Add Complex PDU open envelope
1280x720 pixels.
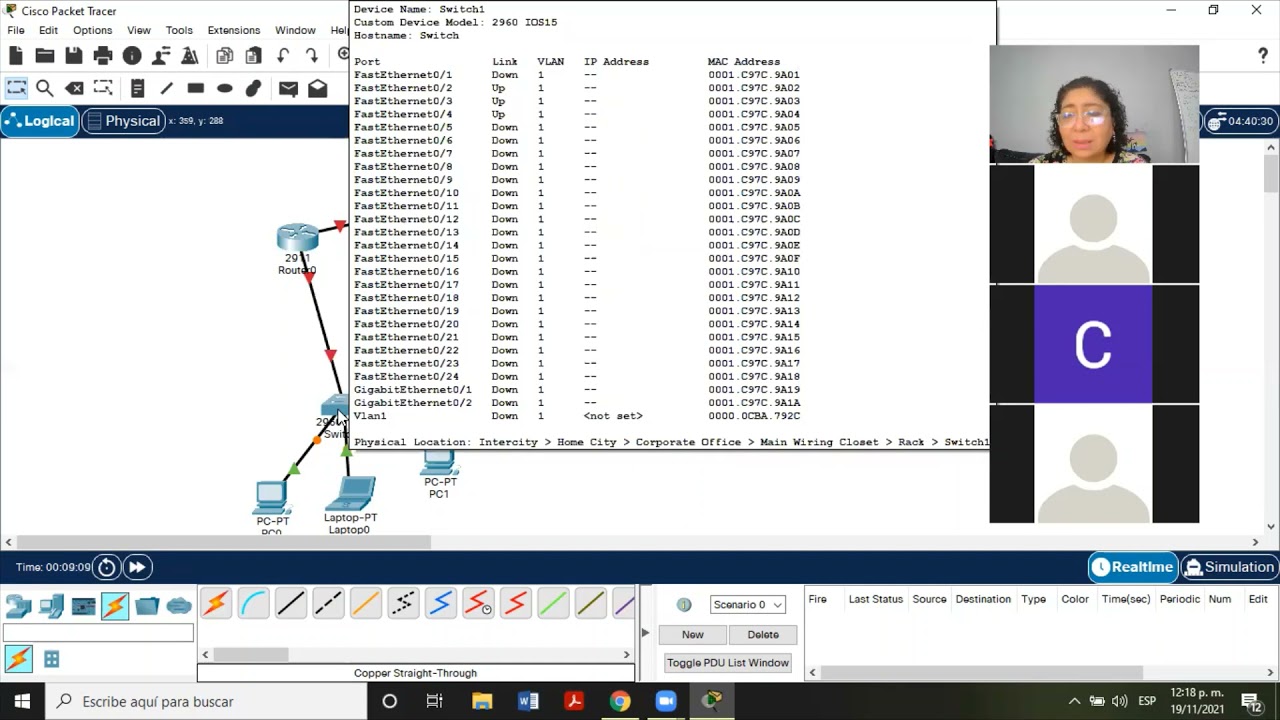(317, 88)
